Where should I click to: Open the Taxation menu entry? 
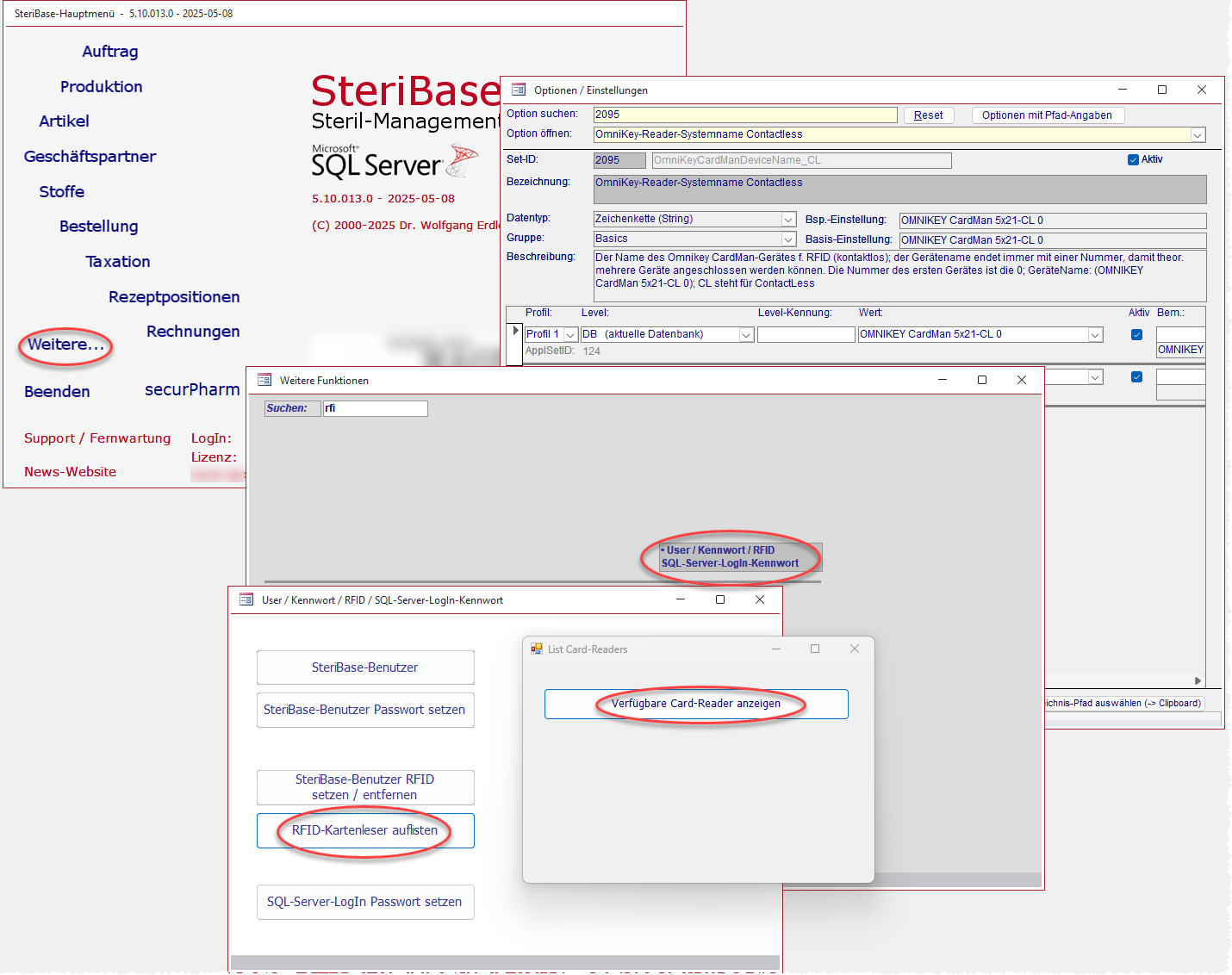(x=117, y=262)
